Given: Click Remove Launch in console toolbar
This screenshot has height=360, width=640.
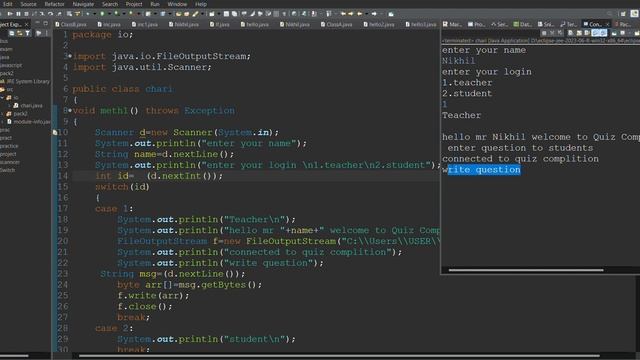Looking at the screenshot, I should [552, 33].
